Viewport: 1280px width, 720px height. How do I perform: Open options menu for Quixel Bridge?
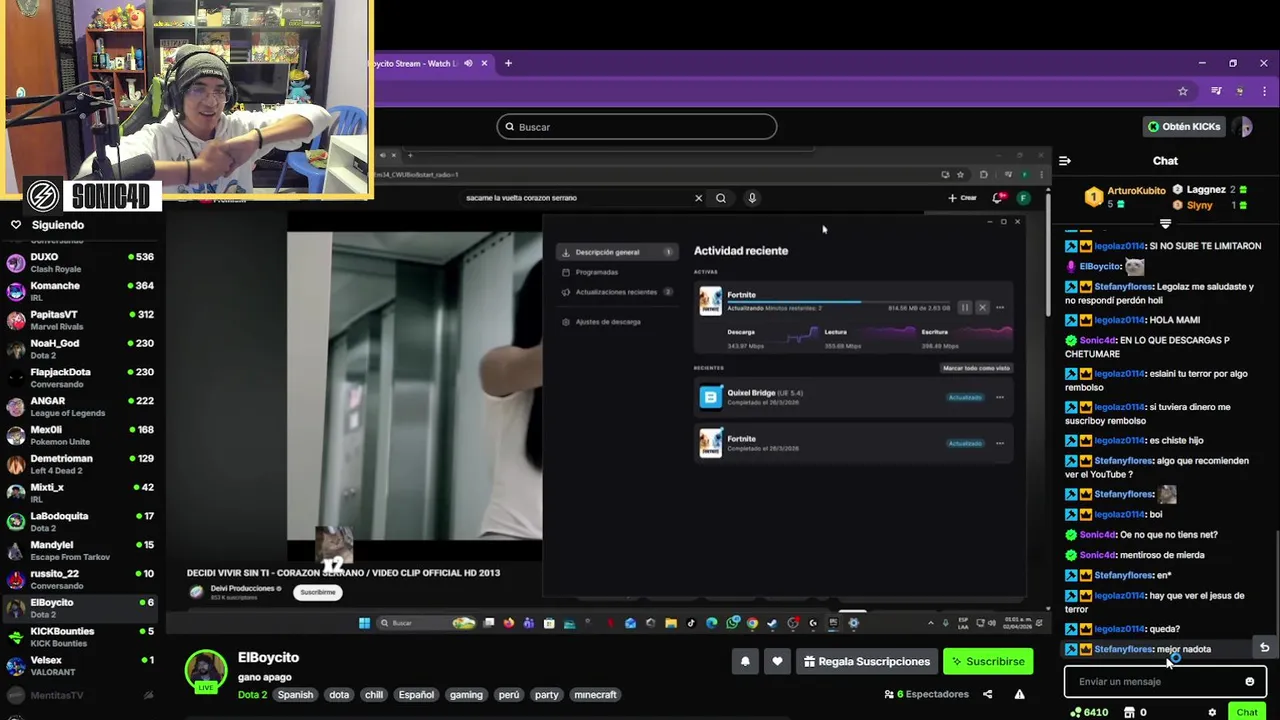999,397
